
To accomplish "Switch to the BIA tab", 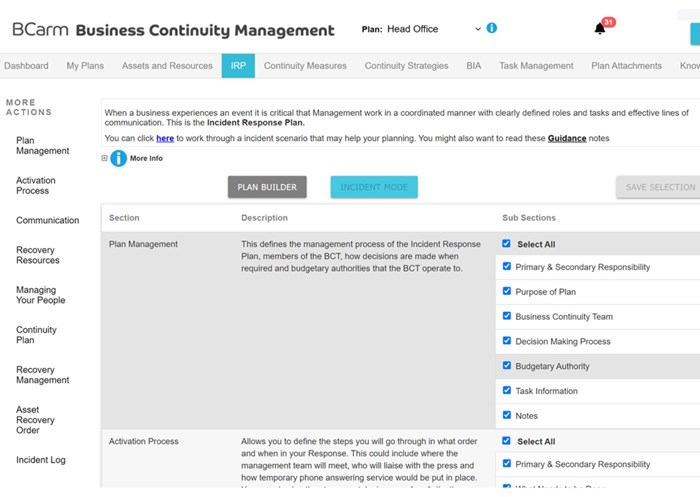I will pos(474,66).
